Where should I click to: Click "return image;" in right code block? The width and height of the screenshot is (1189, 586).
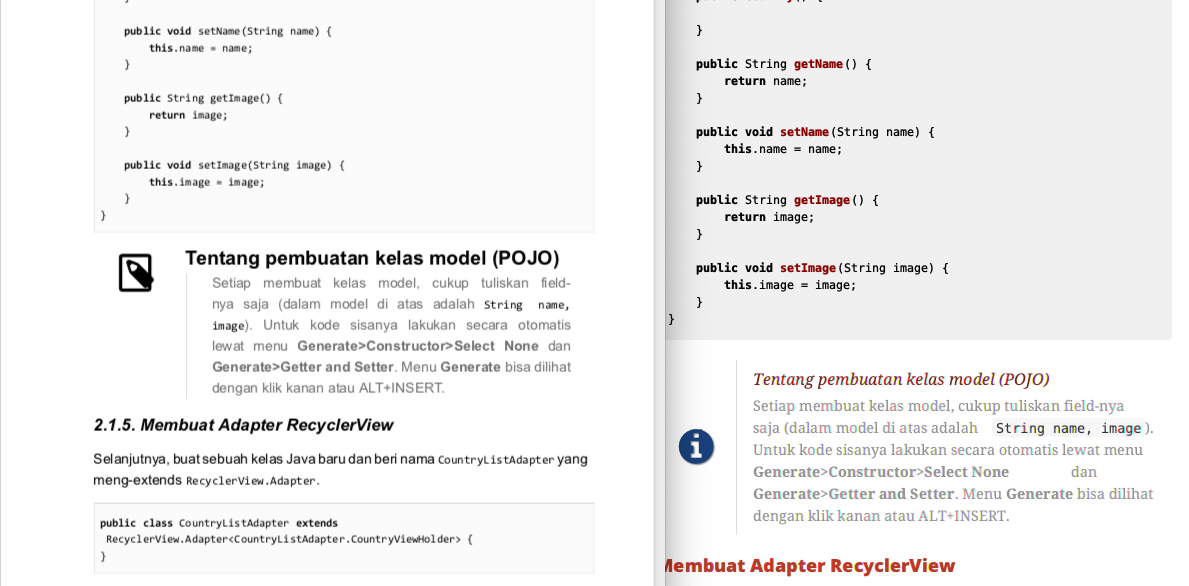click(x=769, y=217)
